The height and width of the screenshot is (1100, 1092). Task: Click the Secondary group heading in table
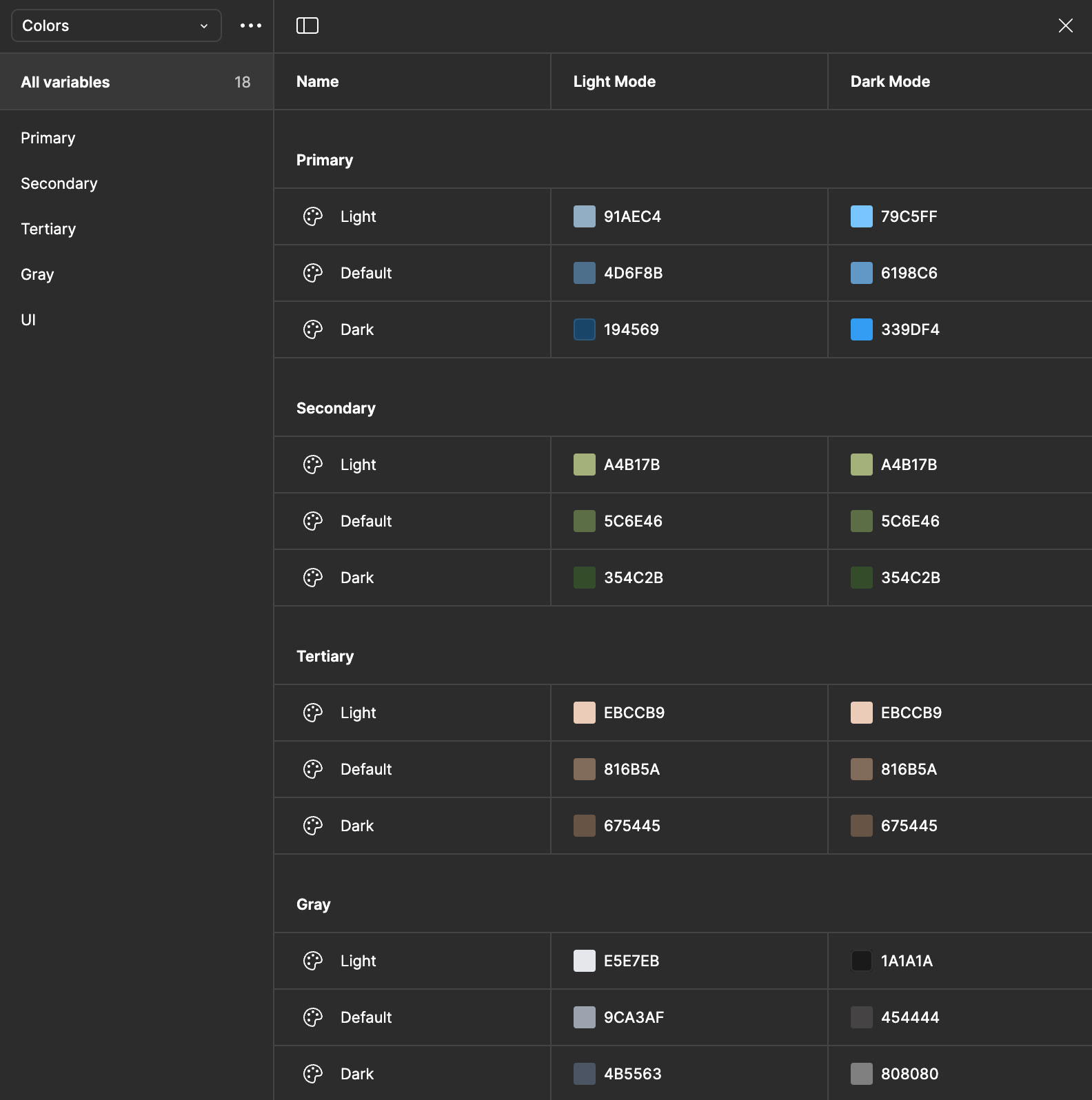click(x=336, y=408)
